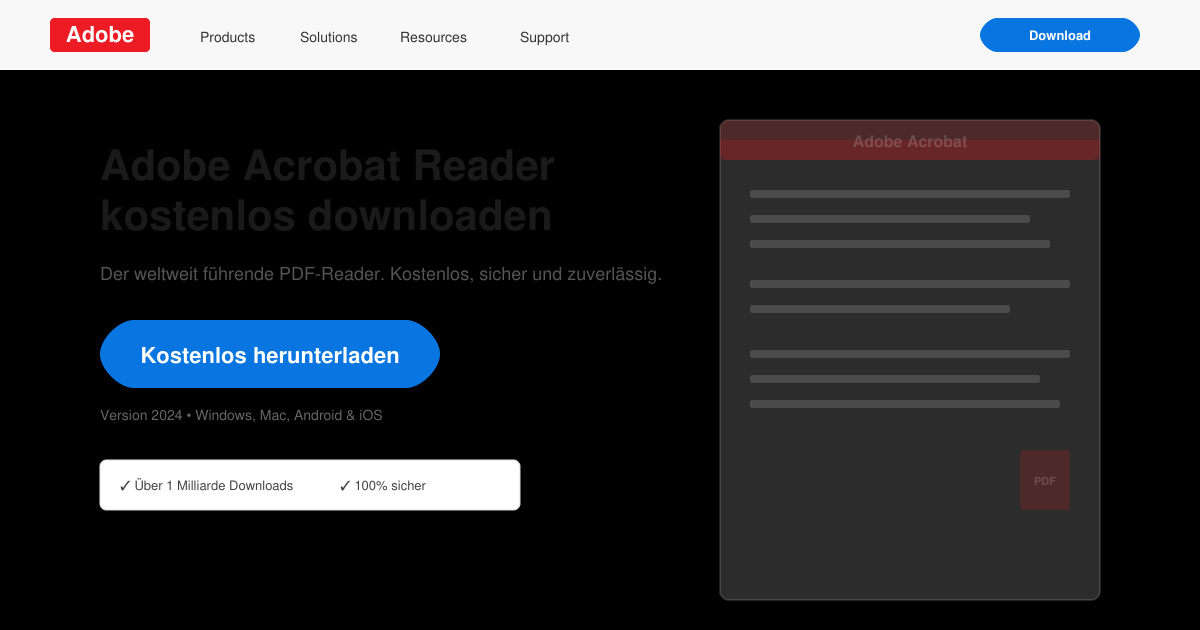Click the heading Adobe Acrobat Reader kostenlos downloaden

coord(328,190)
